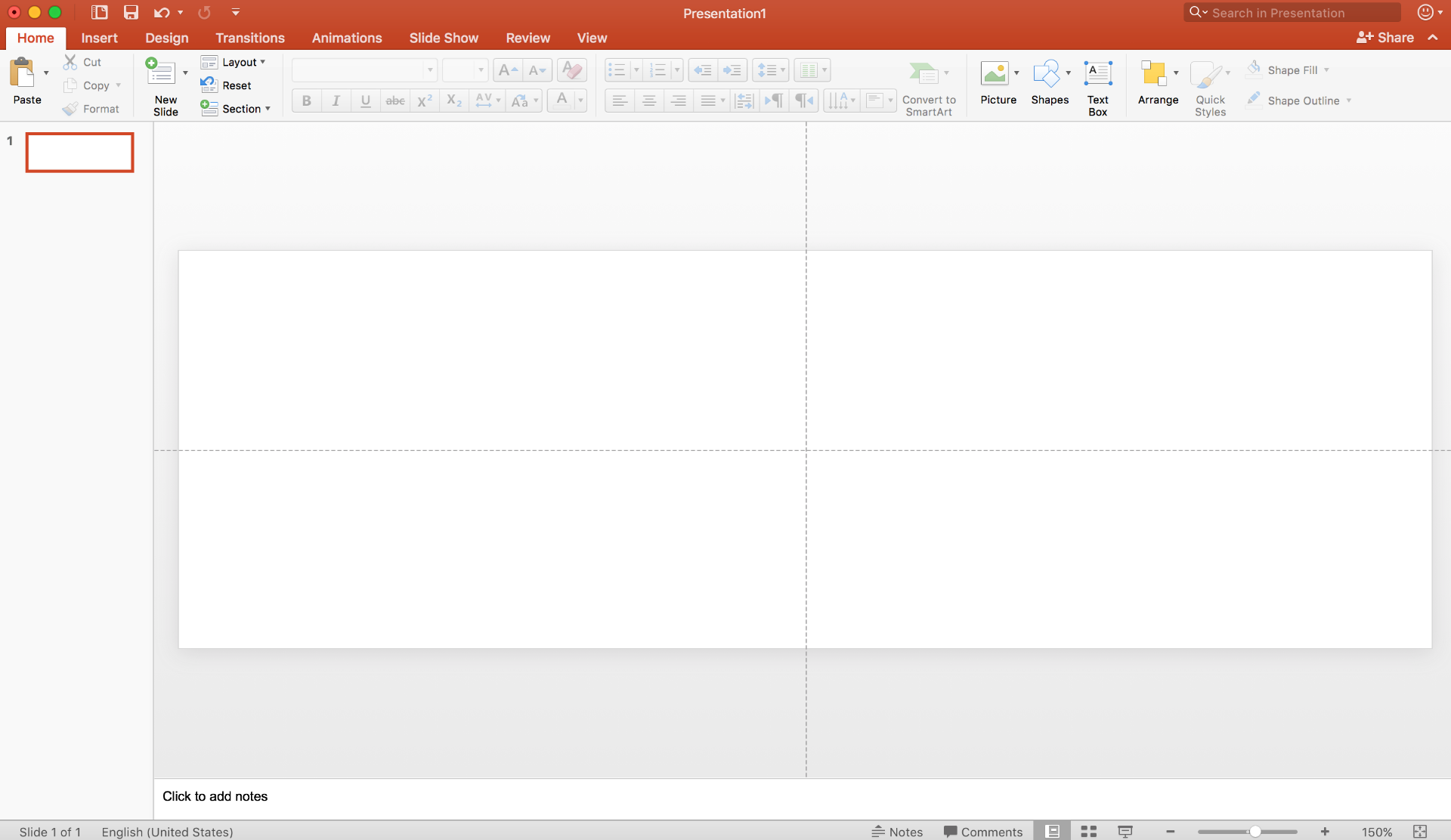The width and height of the screenshot is (1451, 840).
Task: Click the Arrange icon
Action: tap(1153, 74)
